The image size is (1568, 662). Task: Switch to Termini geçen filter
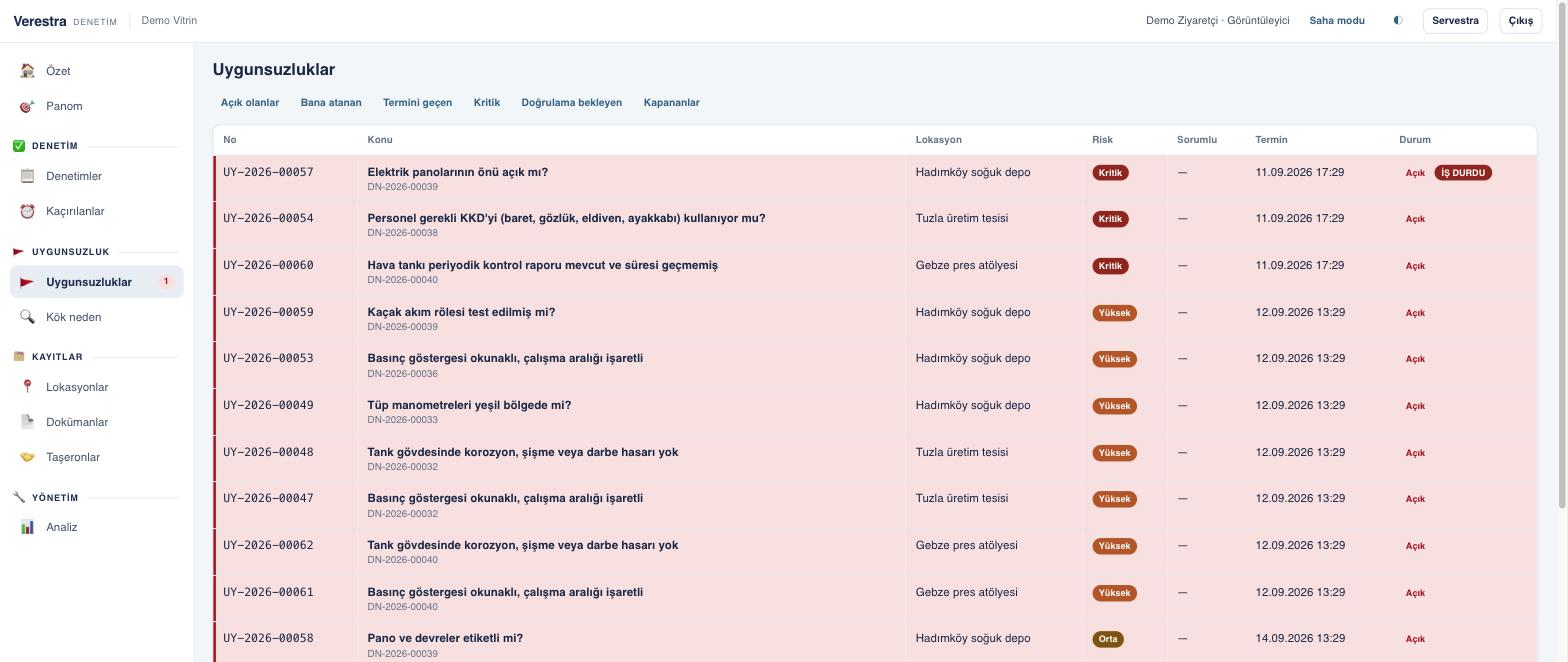coord(417,102)
